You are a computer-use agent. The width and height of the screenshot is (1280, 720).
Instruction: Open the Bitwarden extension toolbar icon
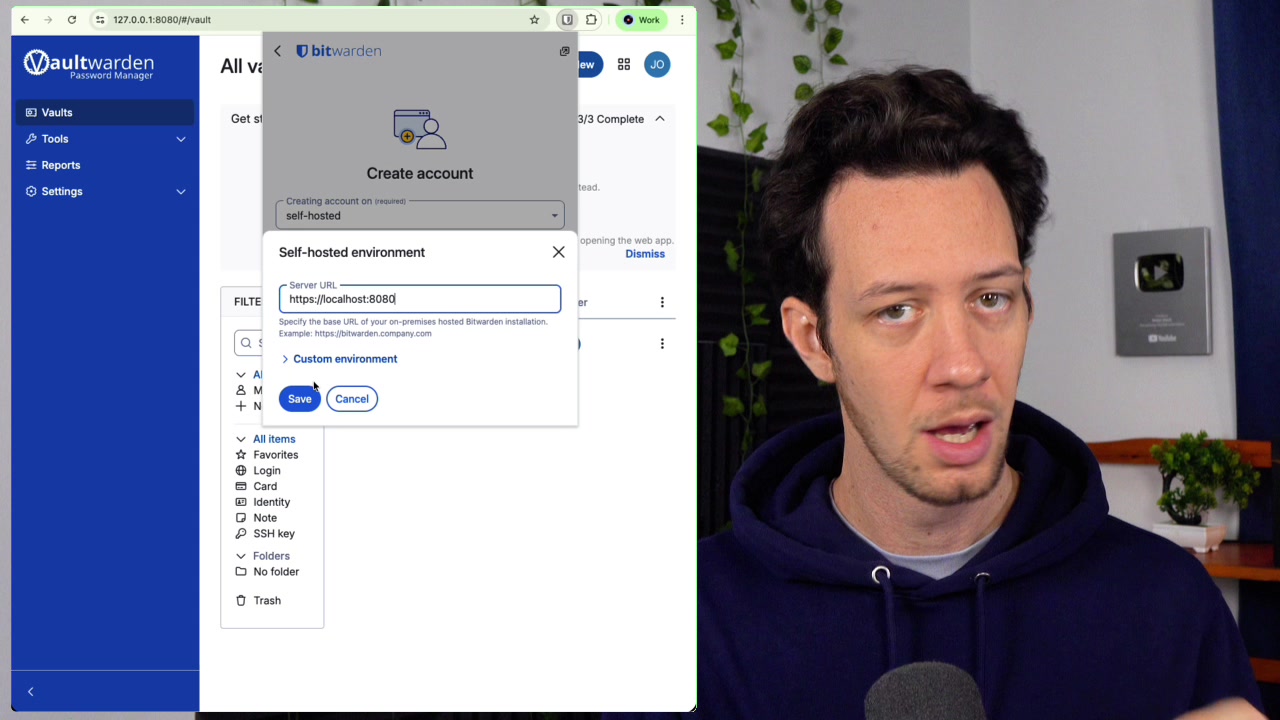567,20
